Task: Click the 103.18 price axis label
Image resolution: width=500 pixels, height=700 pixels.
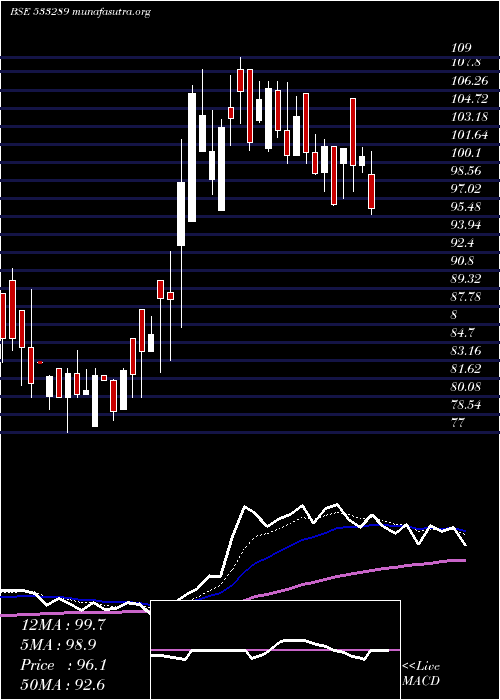Action: [x=469, y=117]
